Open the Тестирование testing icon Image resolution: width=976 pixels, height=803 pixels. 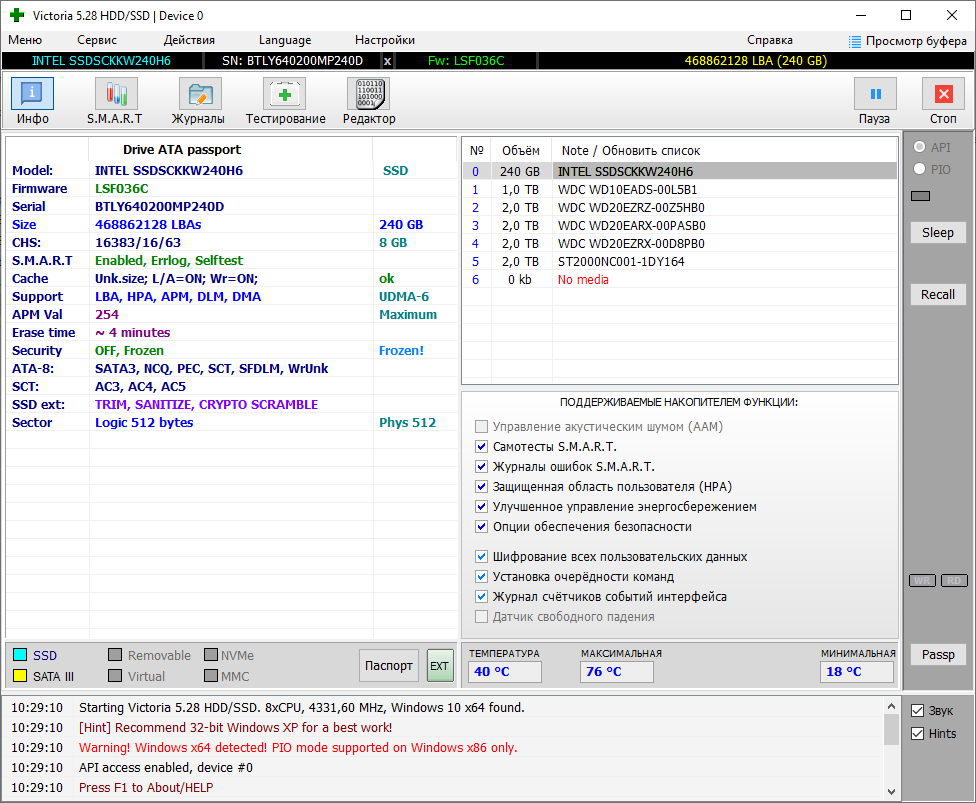click(284, 94)
